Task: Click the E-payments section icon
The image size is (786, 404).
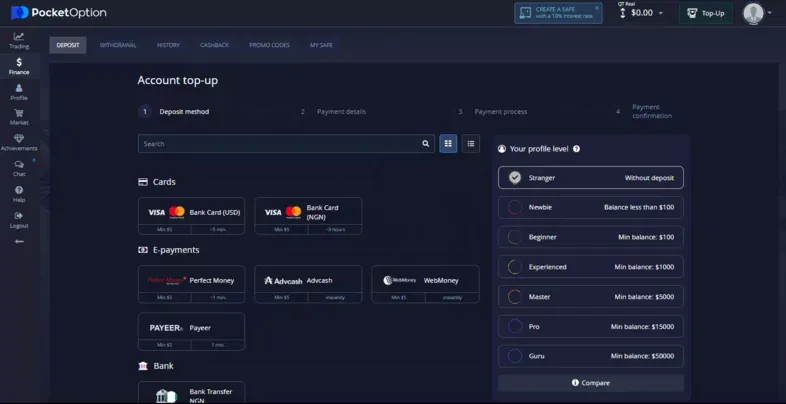Action: [143, 250]
